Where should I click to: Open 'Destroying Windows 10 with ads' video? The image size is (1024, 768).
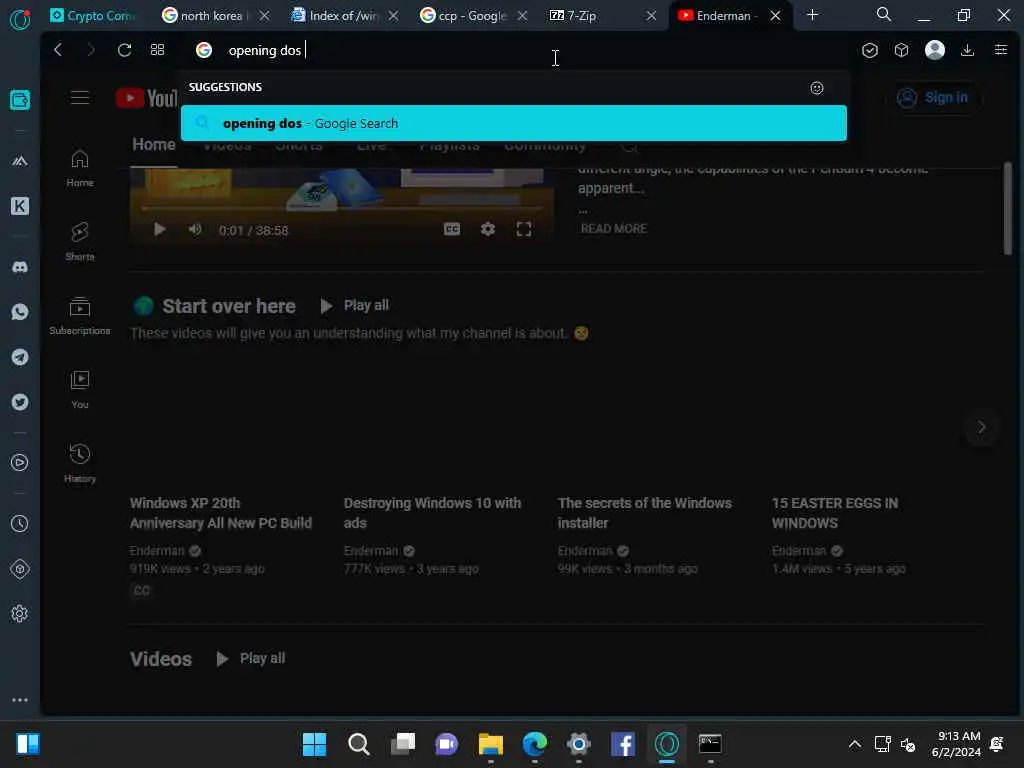coord(432,513)
